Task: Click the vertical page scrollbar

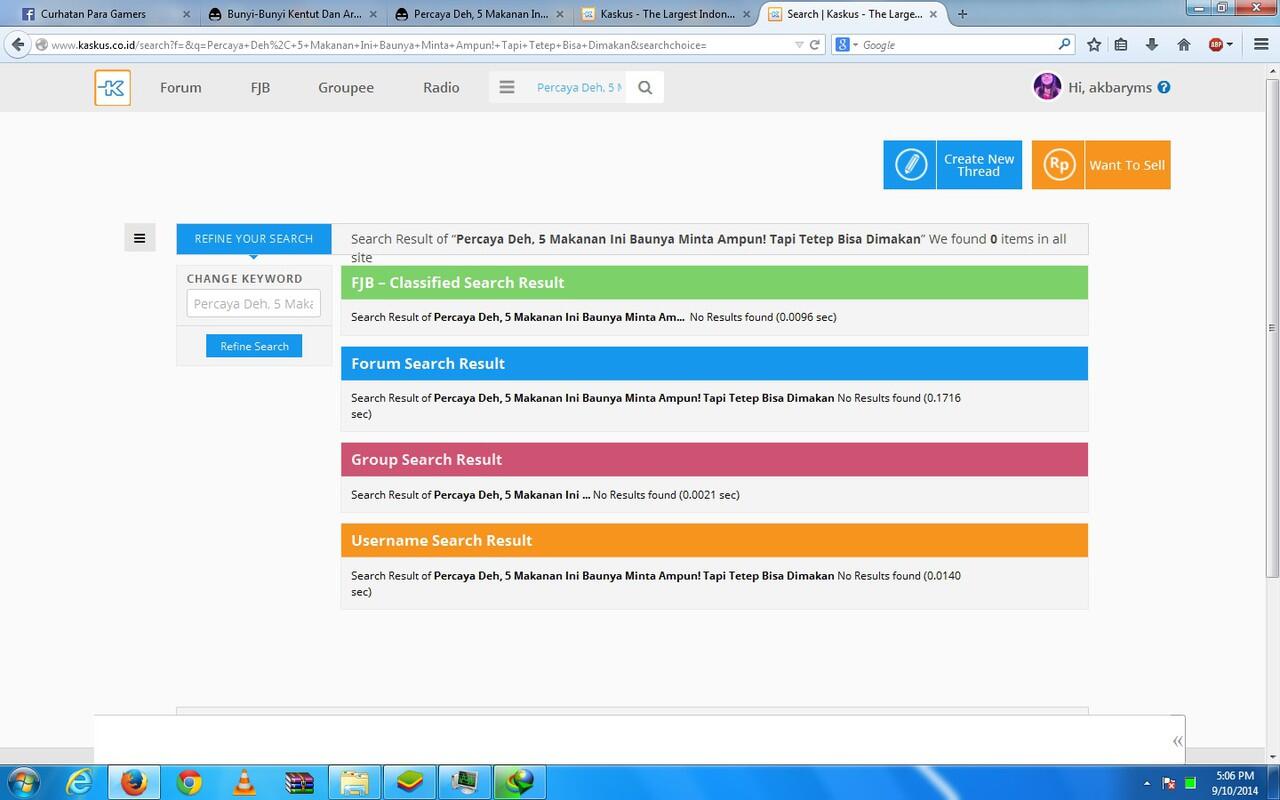Action: (1272, 330)
